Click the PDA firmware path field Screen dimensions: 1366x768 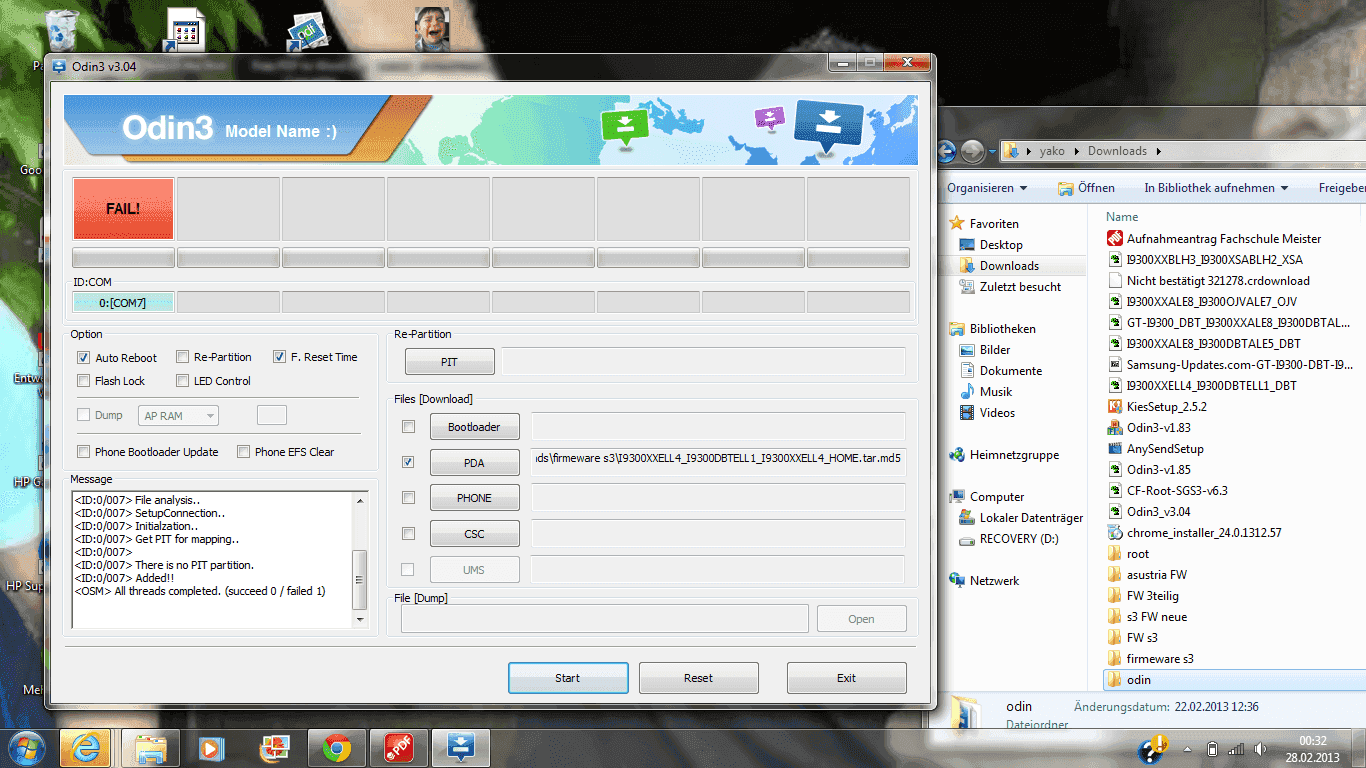pyautogui.click(x=718, y=462)
